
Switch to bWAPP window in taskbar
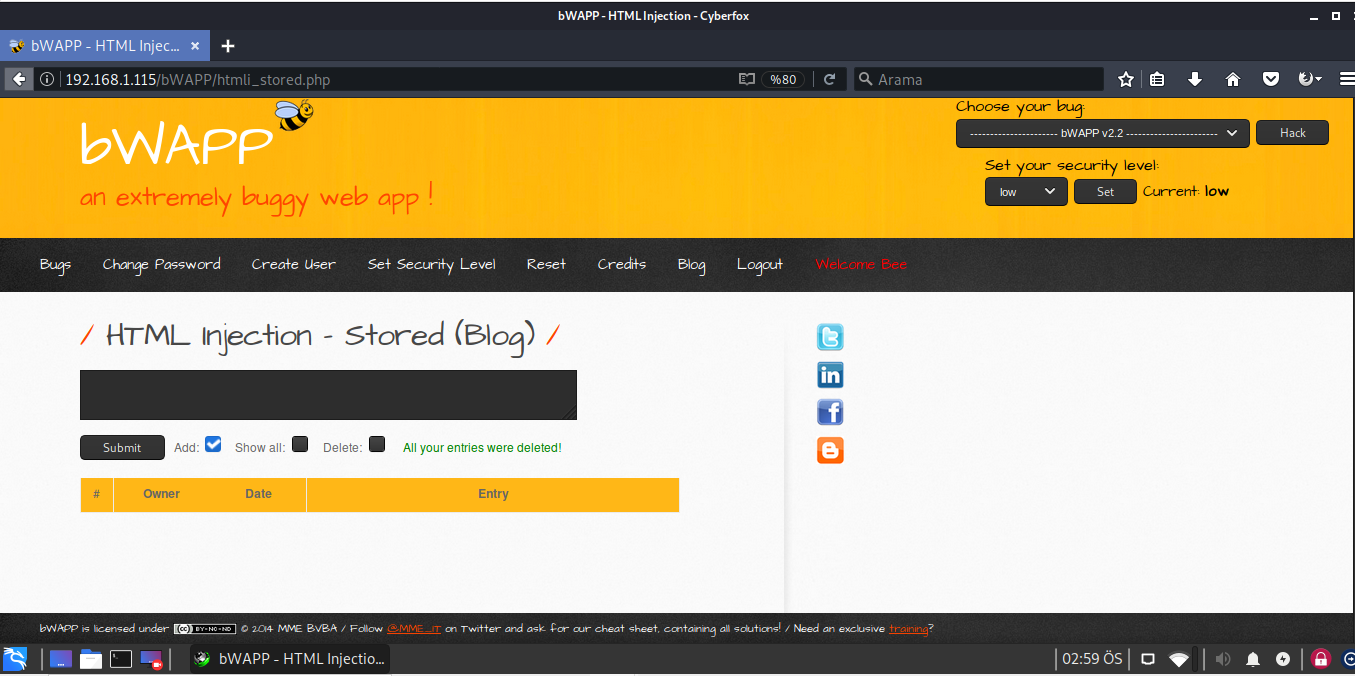pos(289,659)
